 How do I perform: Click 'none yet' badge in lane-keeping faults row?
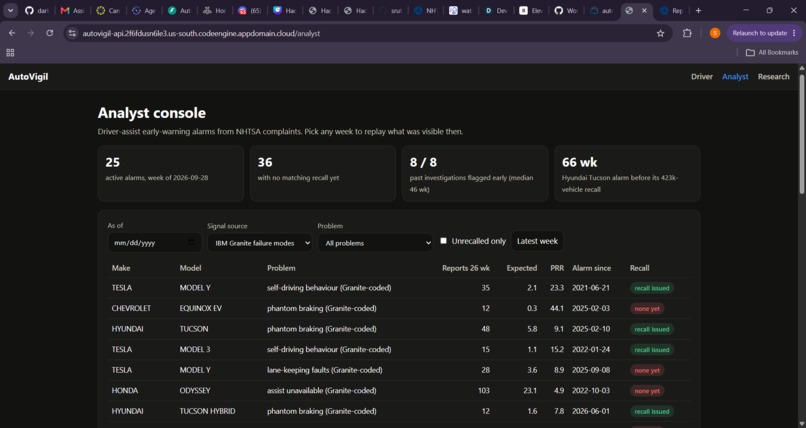click(647, 370)
